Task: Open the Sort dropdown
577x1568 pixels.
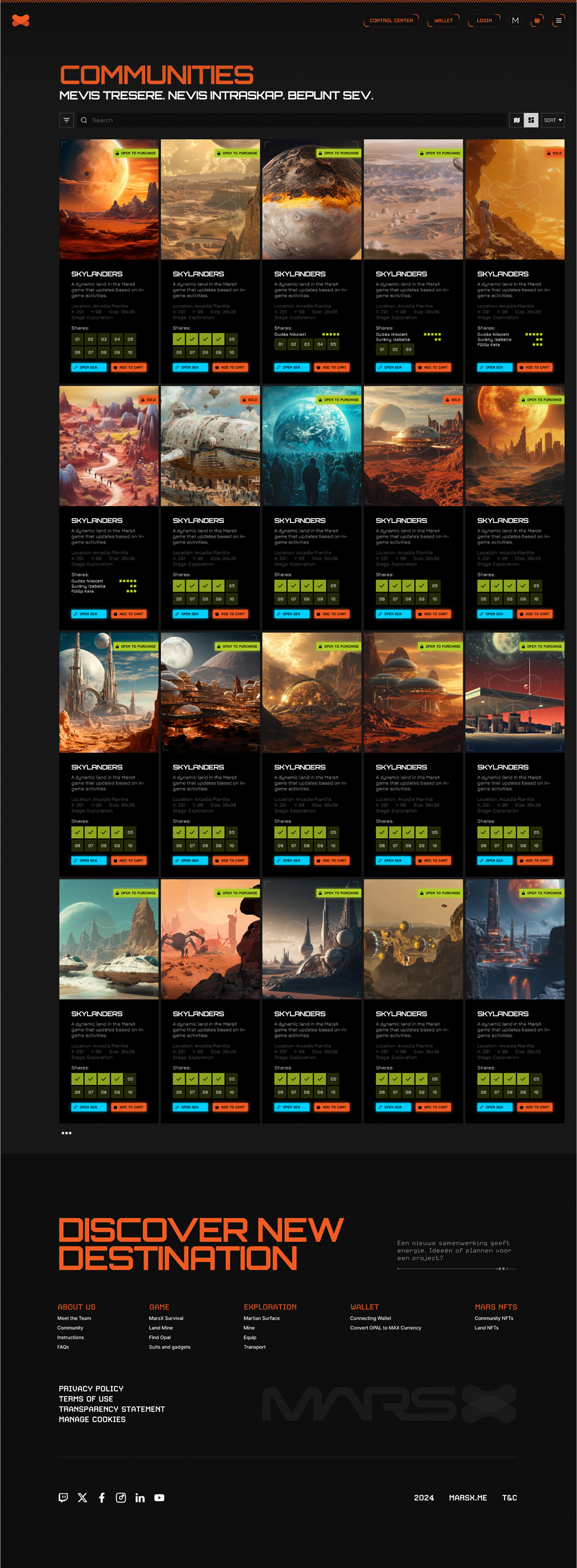Action: 553,120
